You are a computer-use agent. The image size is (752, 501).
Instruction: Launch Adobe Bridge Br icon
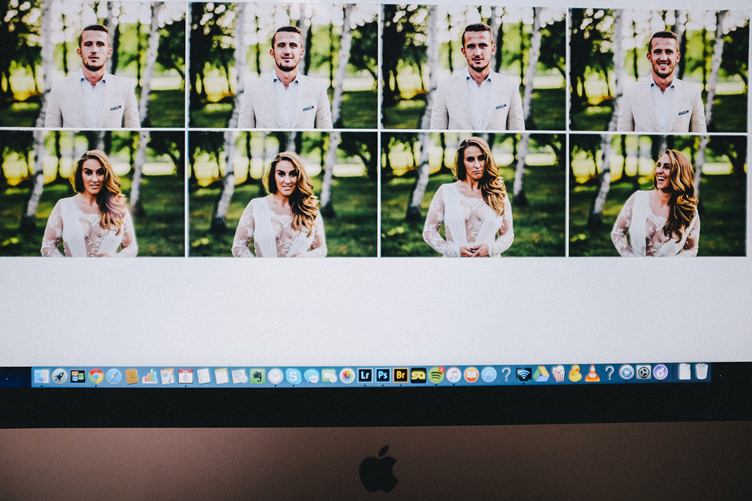click(400, 375)
